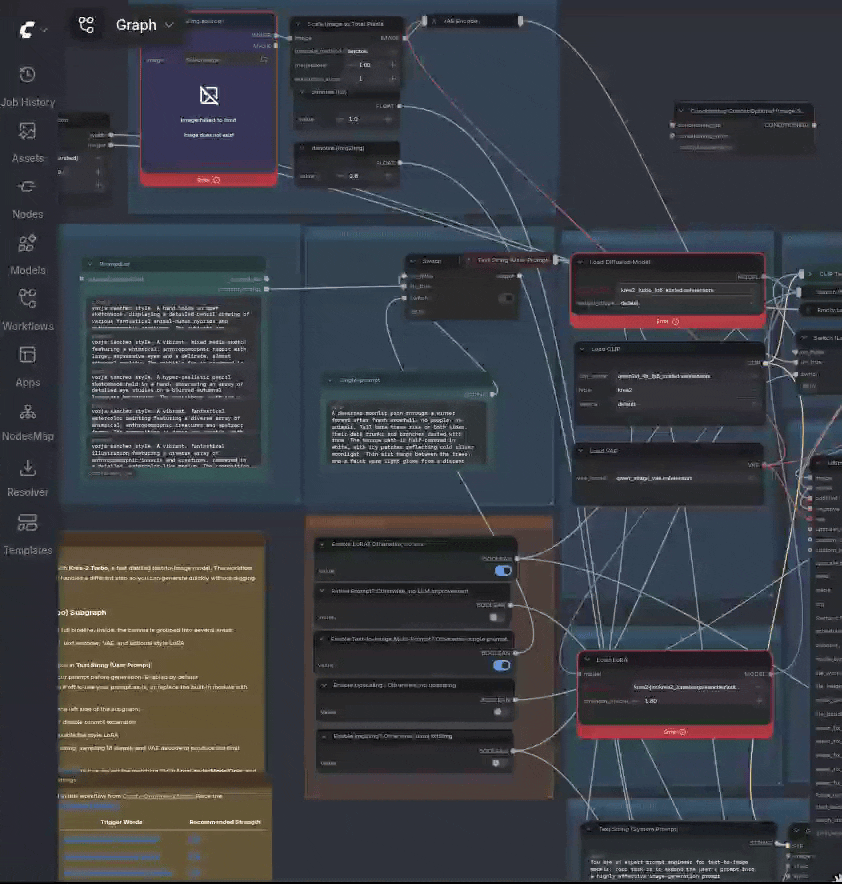842x884 pixels.
Task: Toggle the Enable Img2Img value switch
Action: 498,763
